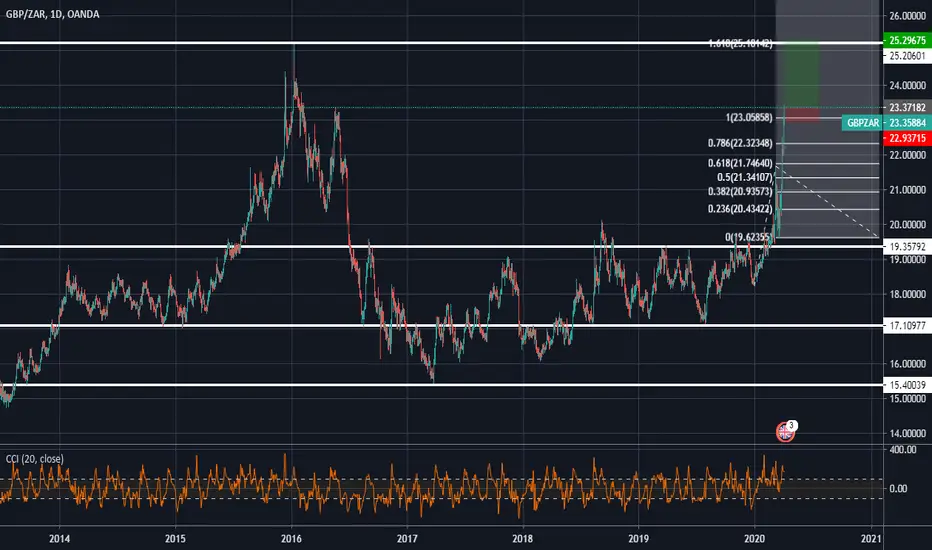The image size is (932, 550).
Task: Click the 18.00000 price axis label
Action: point(908,294)
